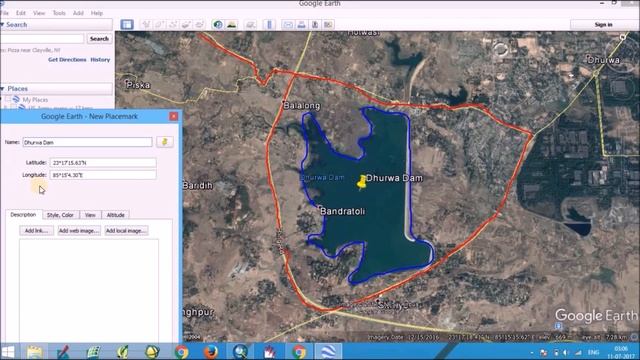640x360 pixels.
Task: Open the Tools menu
Action: 59,13
